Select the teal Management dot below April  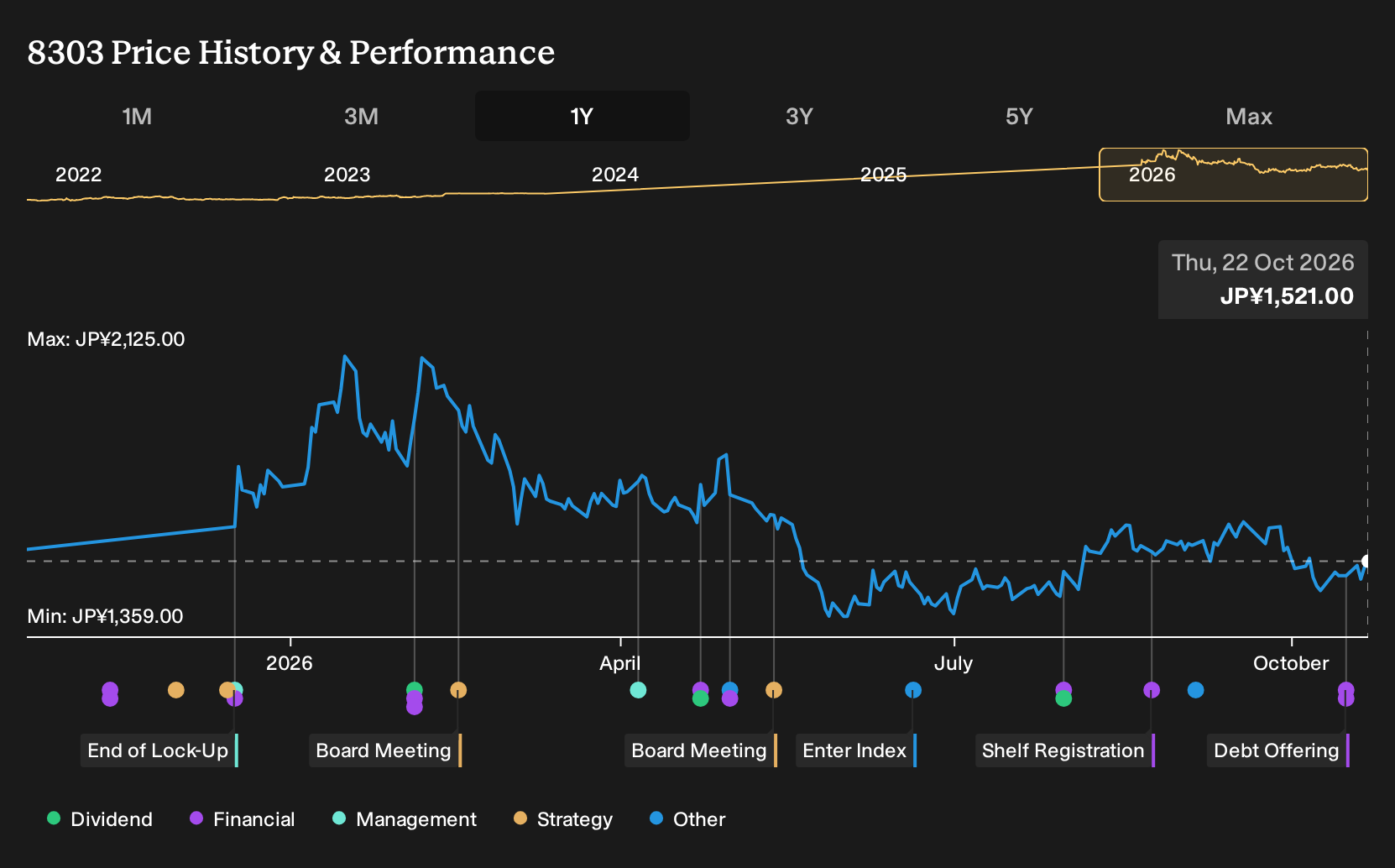638,690
